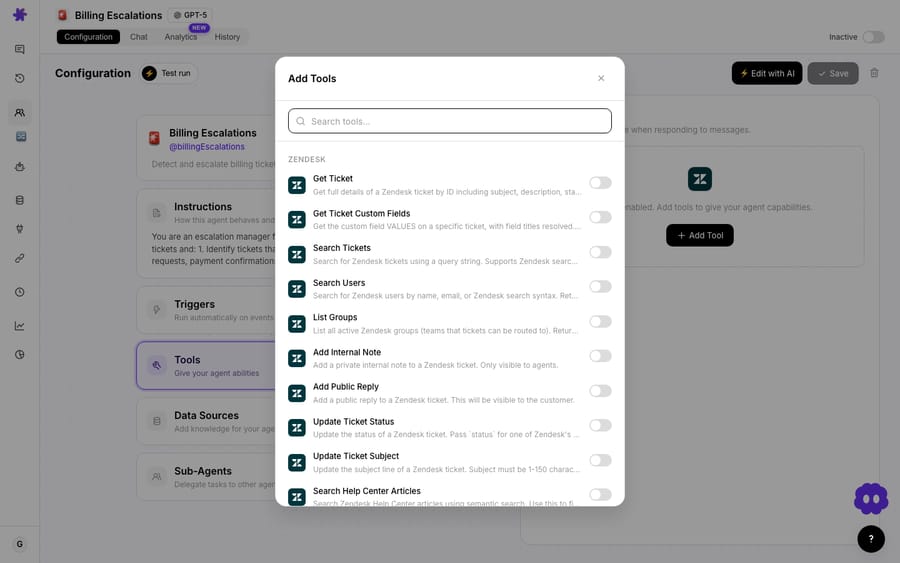Click the Search Users tool name
Viewport: 900px width, 563px height.
339,283
